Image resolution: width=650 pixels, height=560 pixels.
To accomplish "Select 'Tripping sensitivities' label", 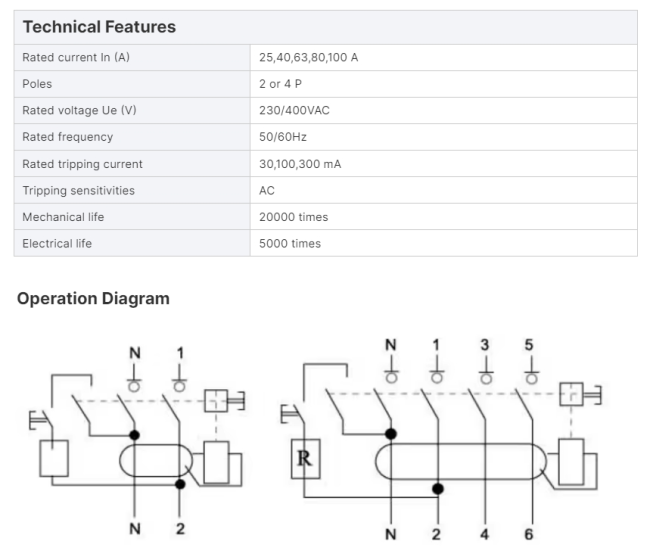I will [78, 190].
